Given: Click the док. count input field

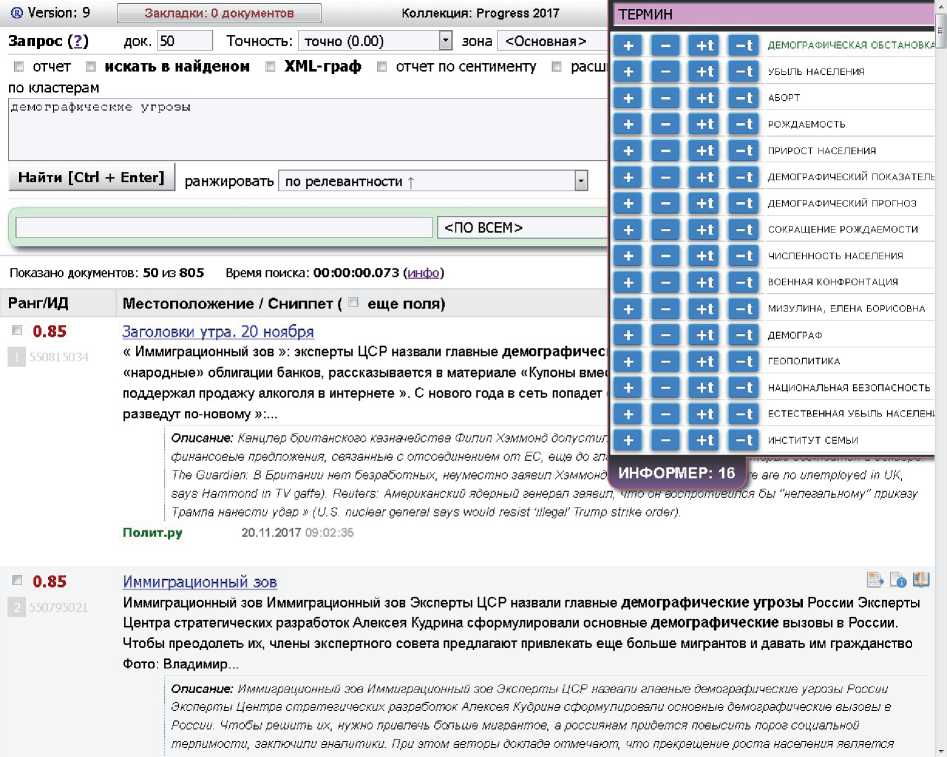Looking at the screenshot, I should click(x=185, y=41).
